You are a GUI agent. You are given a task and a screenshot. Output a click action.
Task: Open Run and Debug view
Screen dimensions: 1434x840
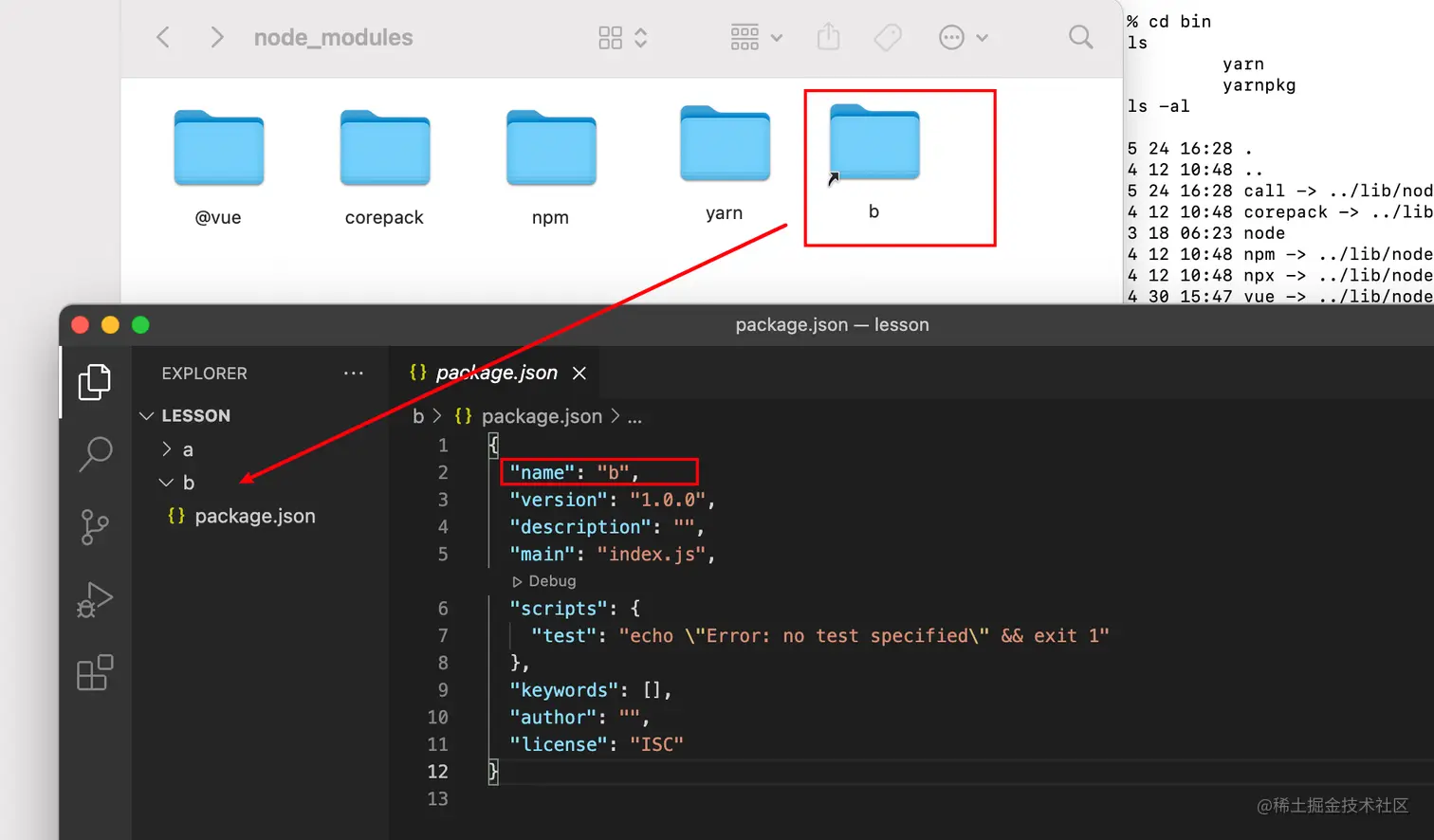95,600
